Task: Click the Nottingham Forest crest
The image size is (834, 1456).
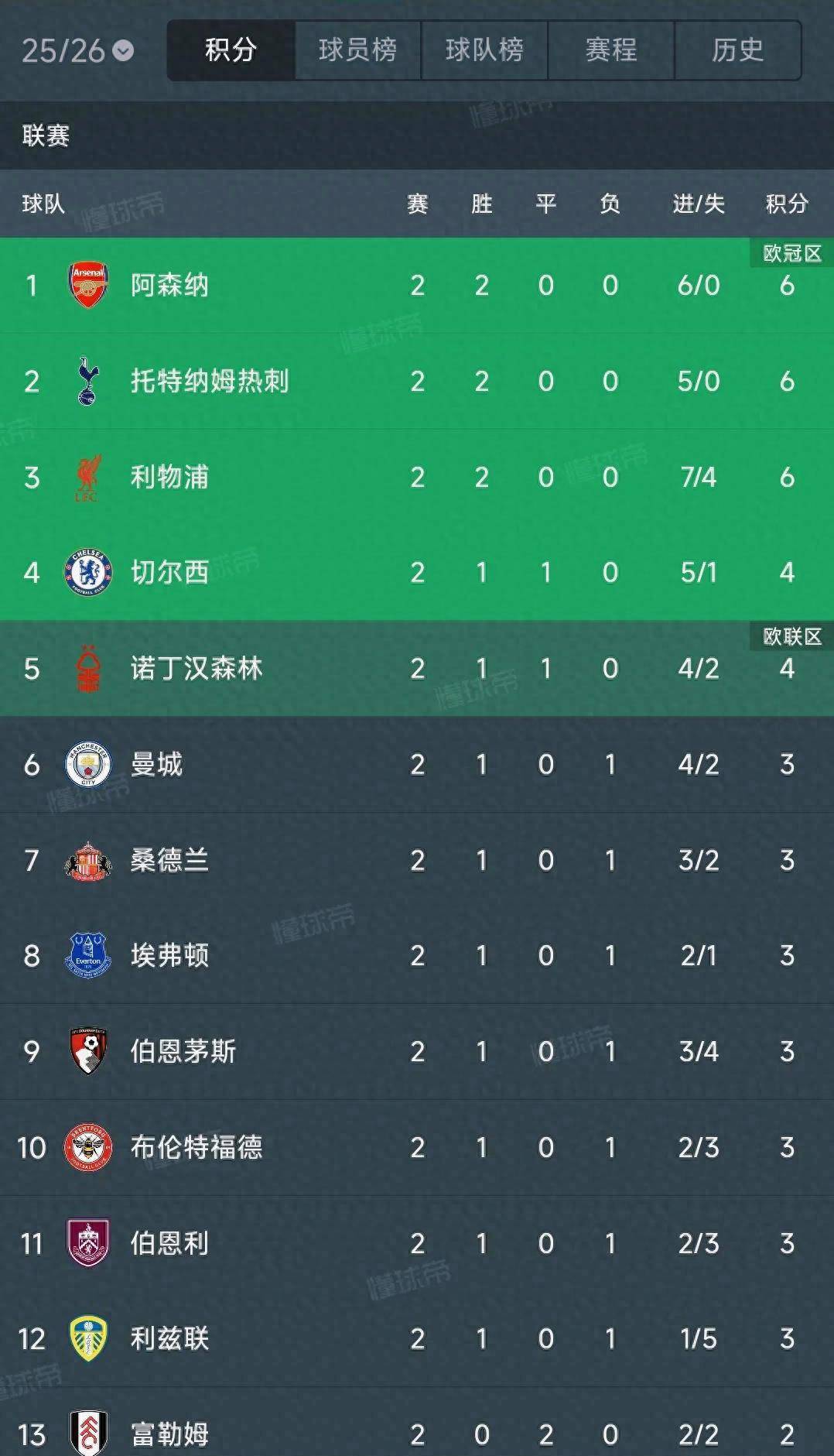Action: pyautogui.click(x=88, y=669)
